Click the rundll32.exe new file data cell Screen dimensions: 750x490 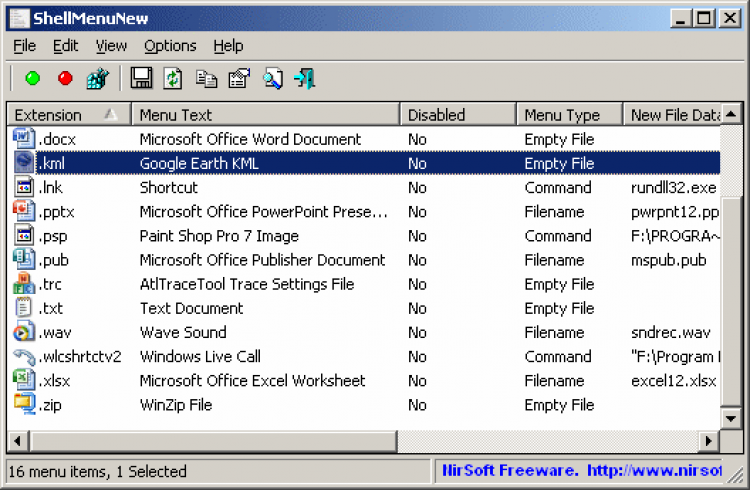(x=673, y=188)
